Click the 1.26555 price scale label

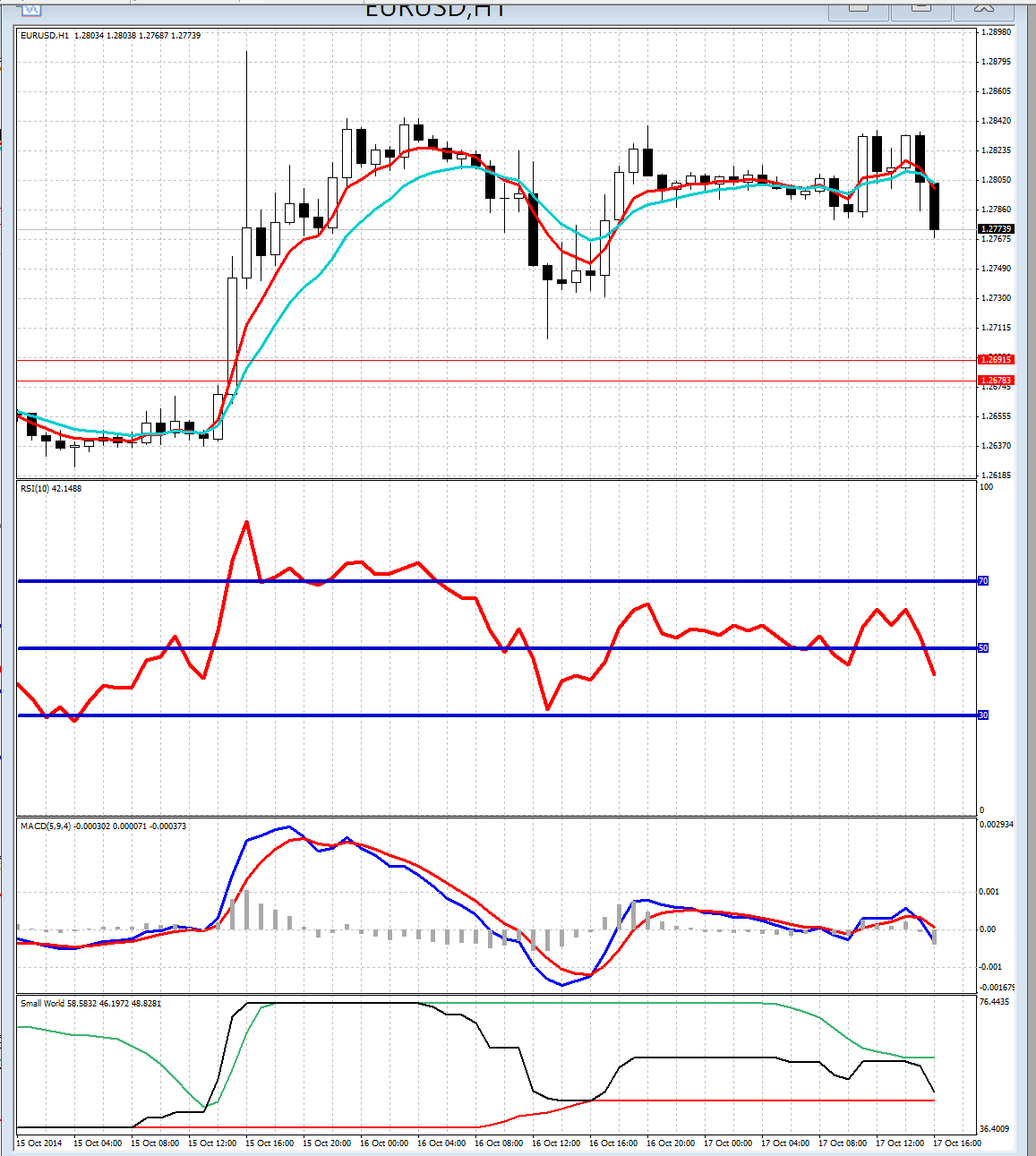click(x=996, y=416)
